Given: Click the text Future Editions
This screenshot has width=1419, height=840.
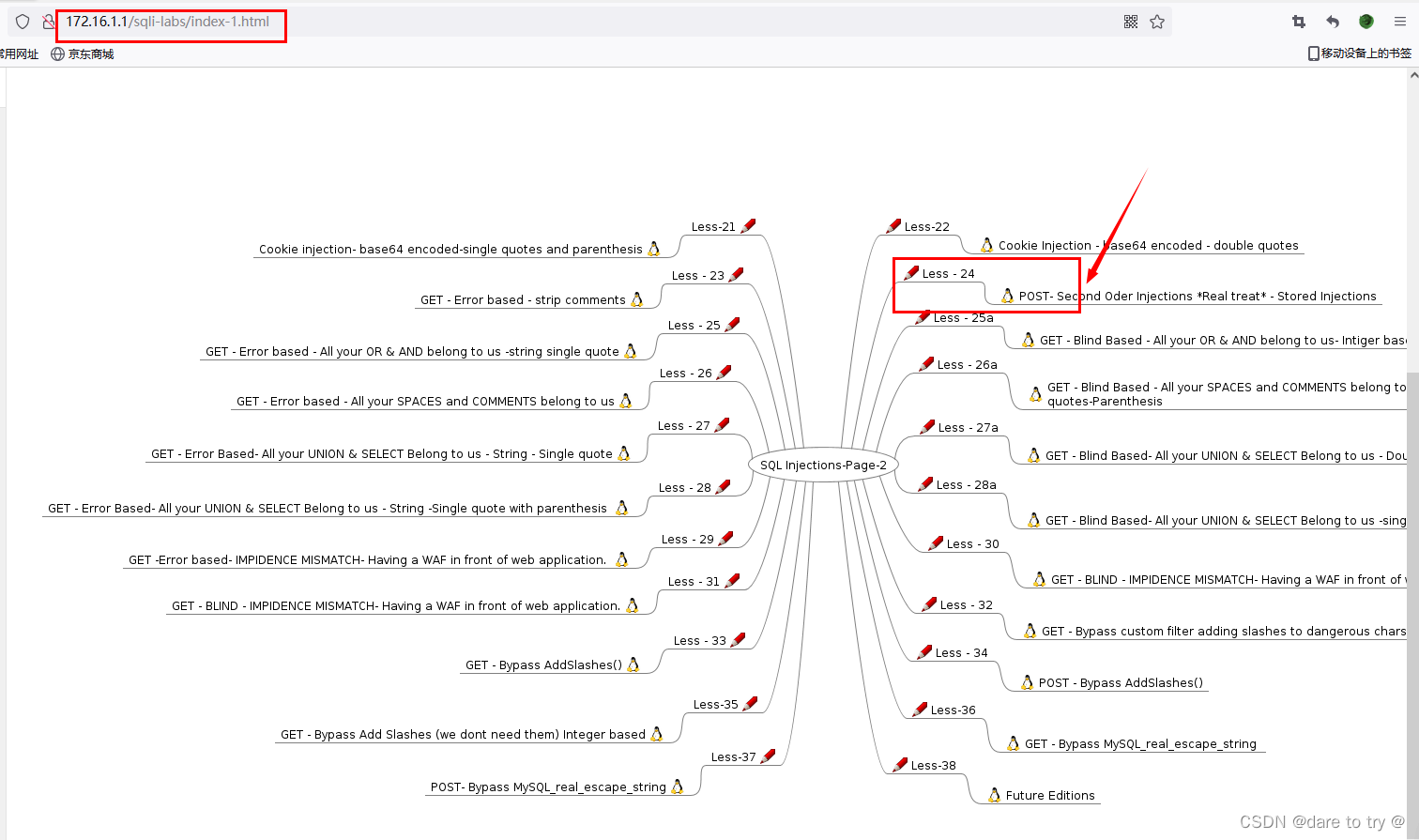Looking at the screenshot, I should tap(1050, 796).
